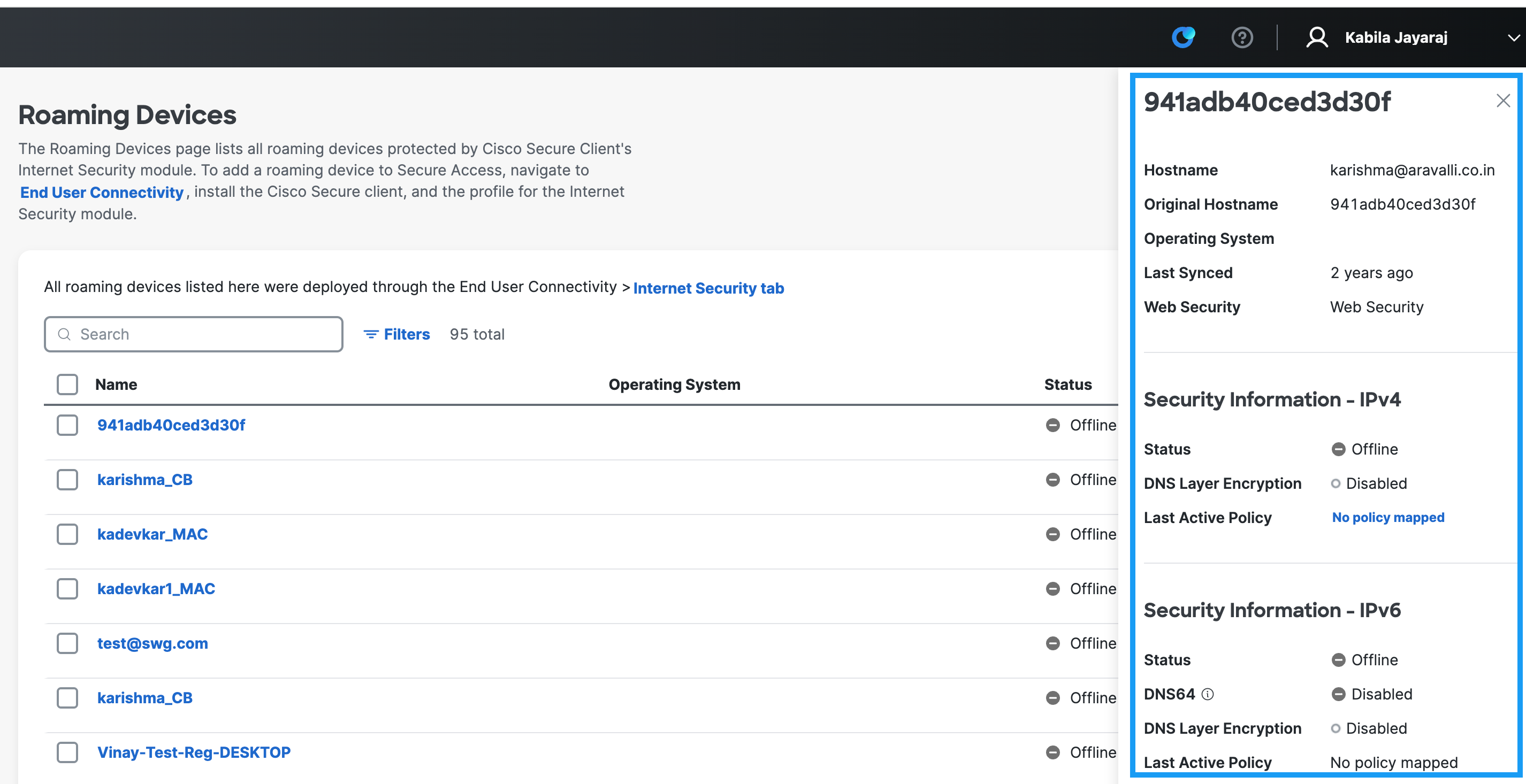The image size is (1526, 784).
Task: Click the user profile avatar icon
Action: [1316, 37]
